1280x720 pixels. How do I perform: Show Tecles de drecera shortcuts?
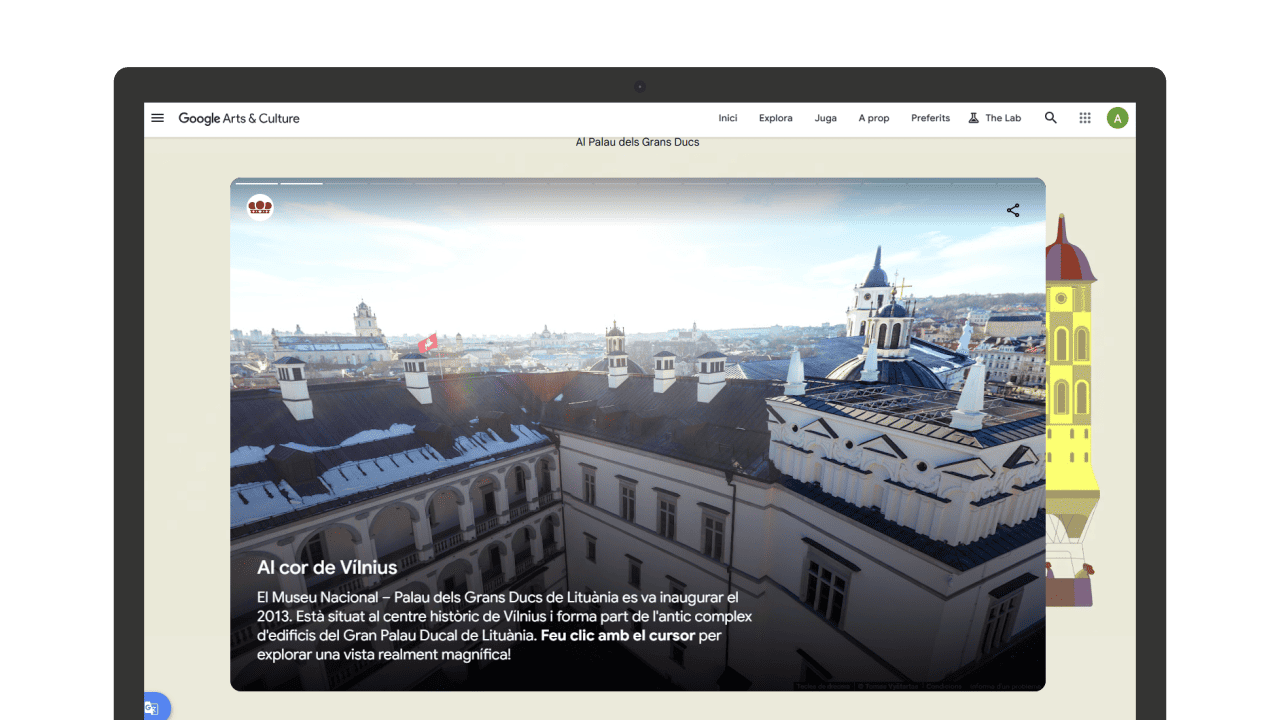(x=823, y=686)
